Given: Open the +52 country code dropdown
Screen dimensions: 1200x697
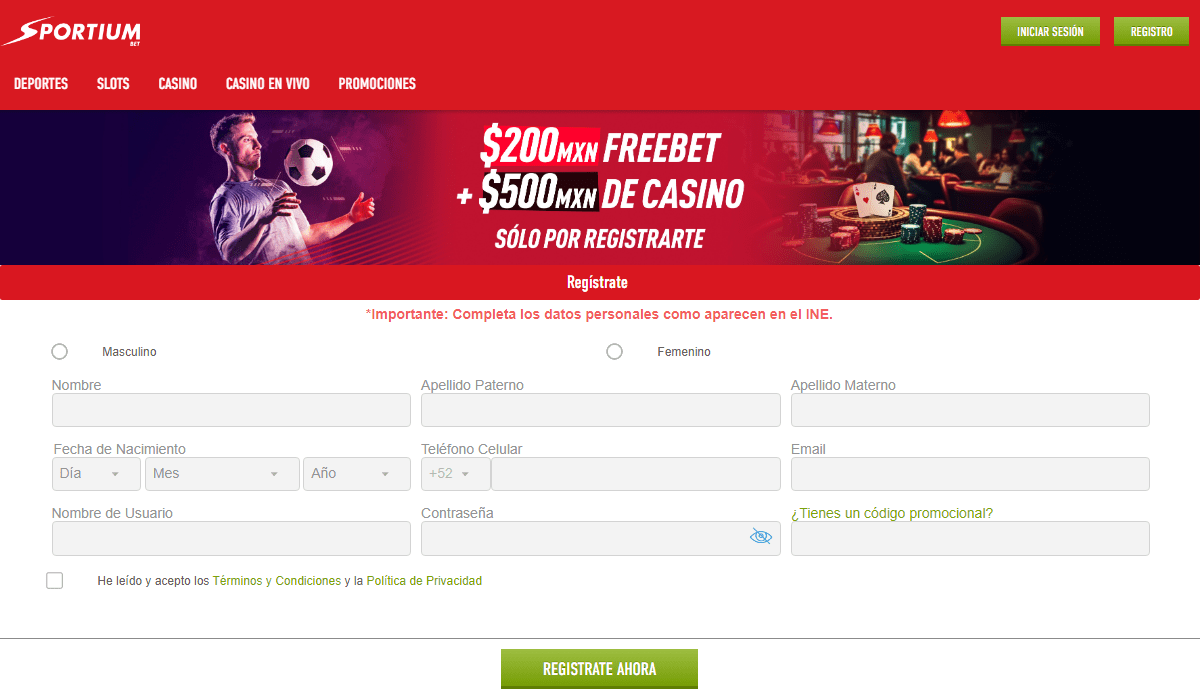Looking at the screenshot, I should tap(456, 474).
